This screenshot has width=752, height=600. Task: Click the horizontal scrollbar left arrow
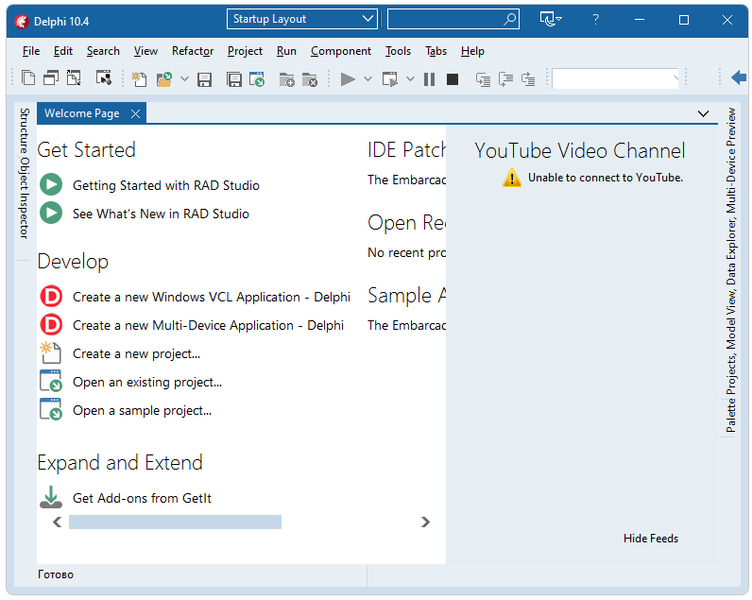[x=57, y=522]
